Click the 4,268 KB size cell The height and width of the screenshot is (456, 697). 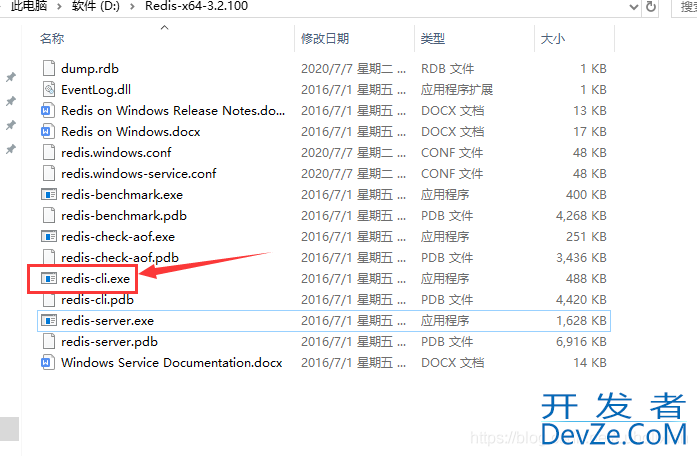click(581, 216)
